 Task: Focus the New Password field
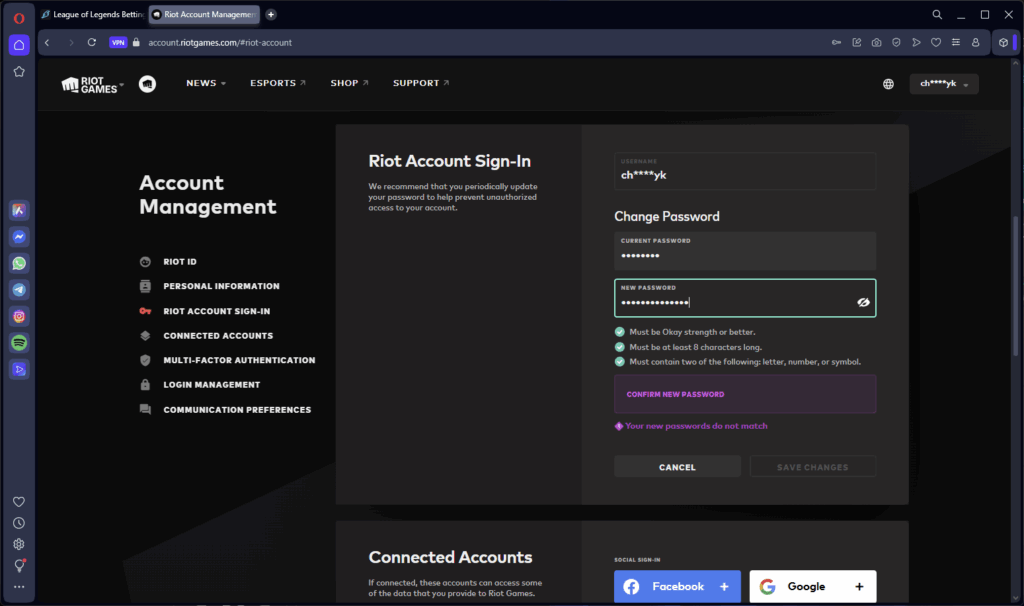(744, 298)
